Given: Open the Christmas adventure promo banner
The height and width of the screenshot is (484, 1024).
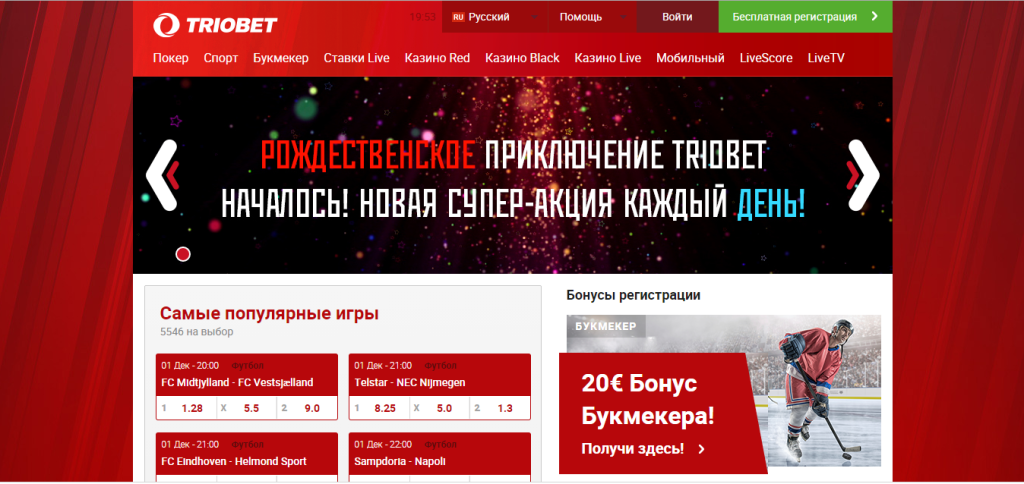Looking at the screenshot, I should point(513,175).
